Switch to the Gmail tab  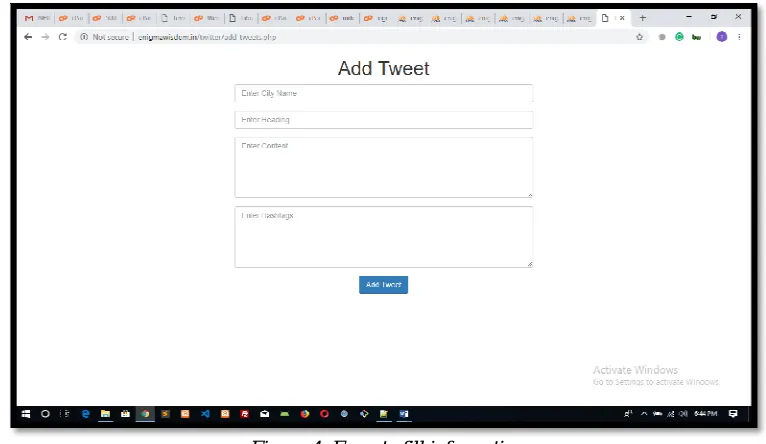click(37, 18)
